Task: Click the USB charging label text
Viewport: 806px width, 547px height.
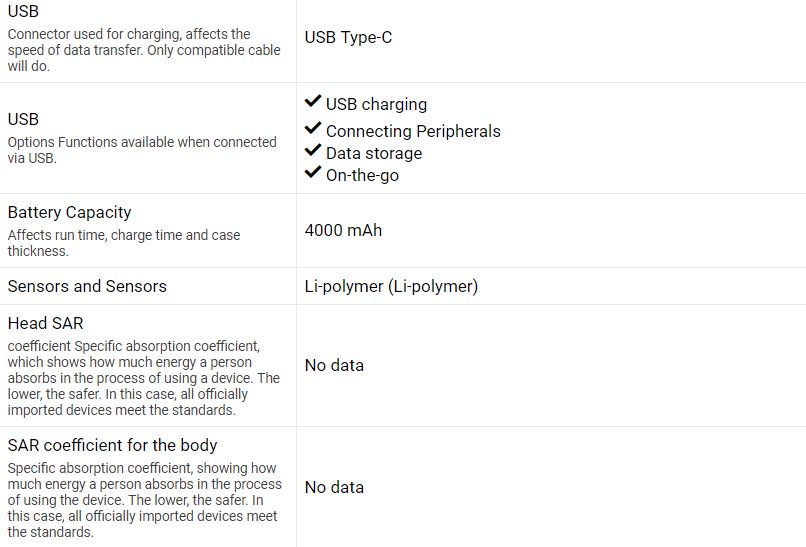Action: tap(376, 104)
